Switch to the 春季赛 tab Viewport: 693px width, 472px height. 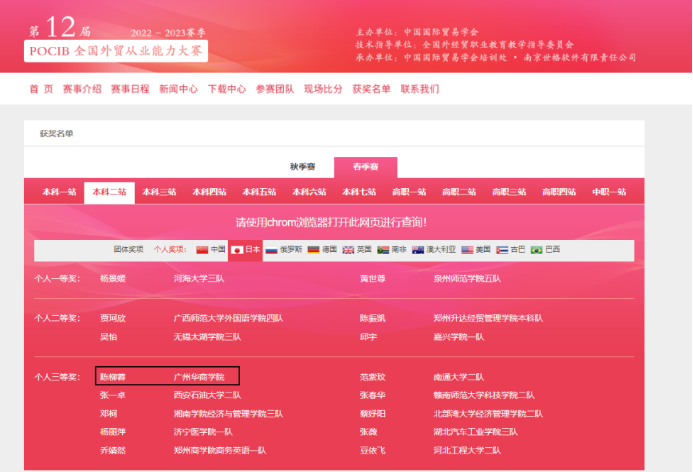[x=365, y=167]
